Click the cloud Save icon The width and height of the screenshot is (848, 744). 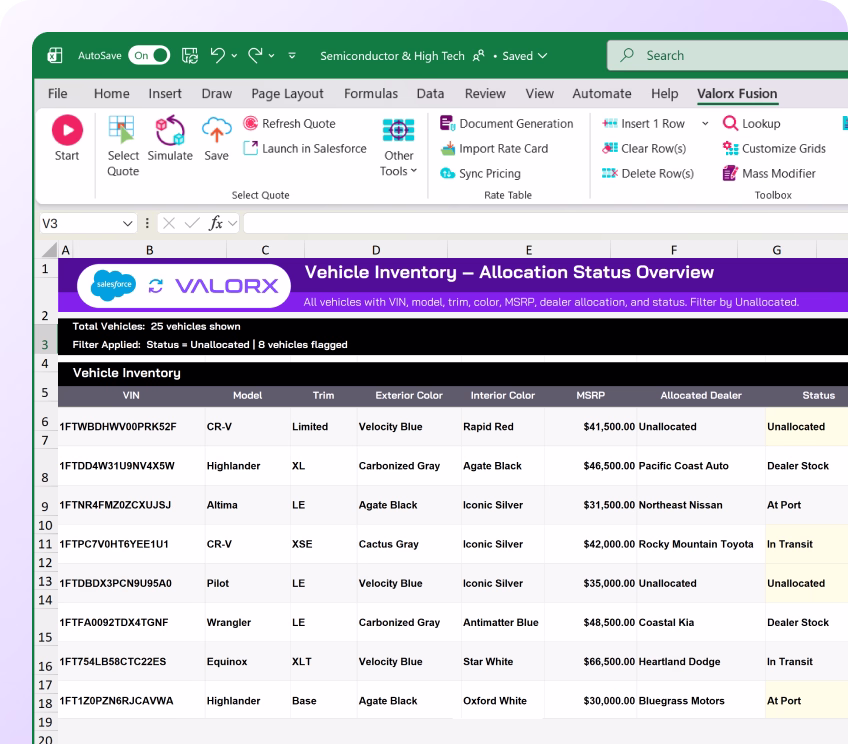click(216, 130)
